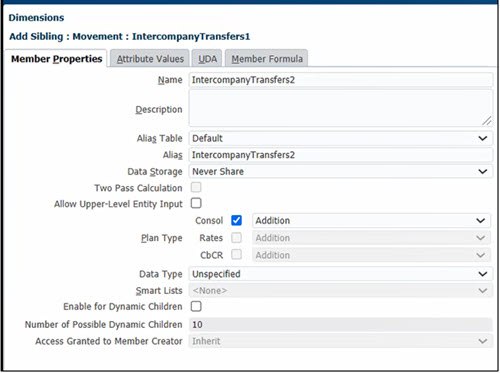Open the Smart Lists dropdown
The width and height of the screenshot is (500, 373).
341,291
